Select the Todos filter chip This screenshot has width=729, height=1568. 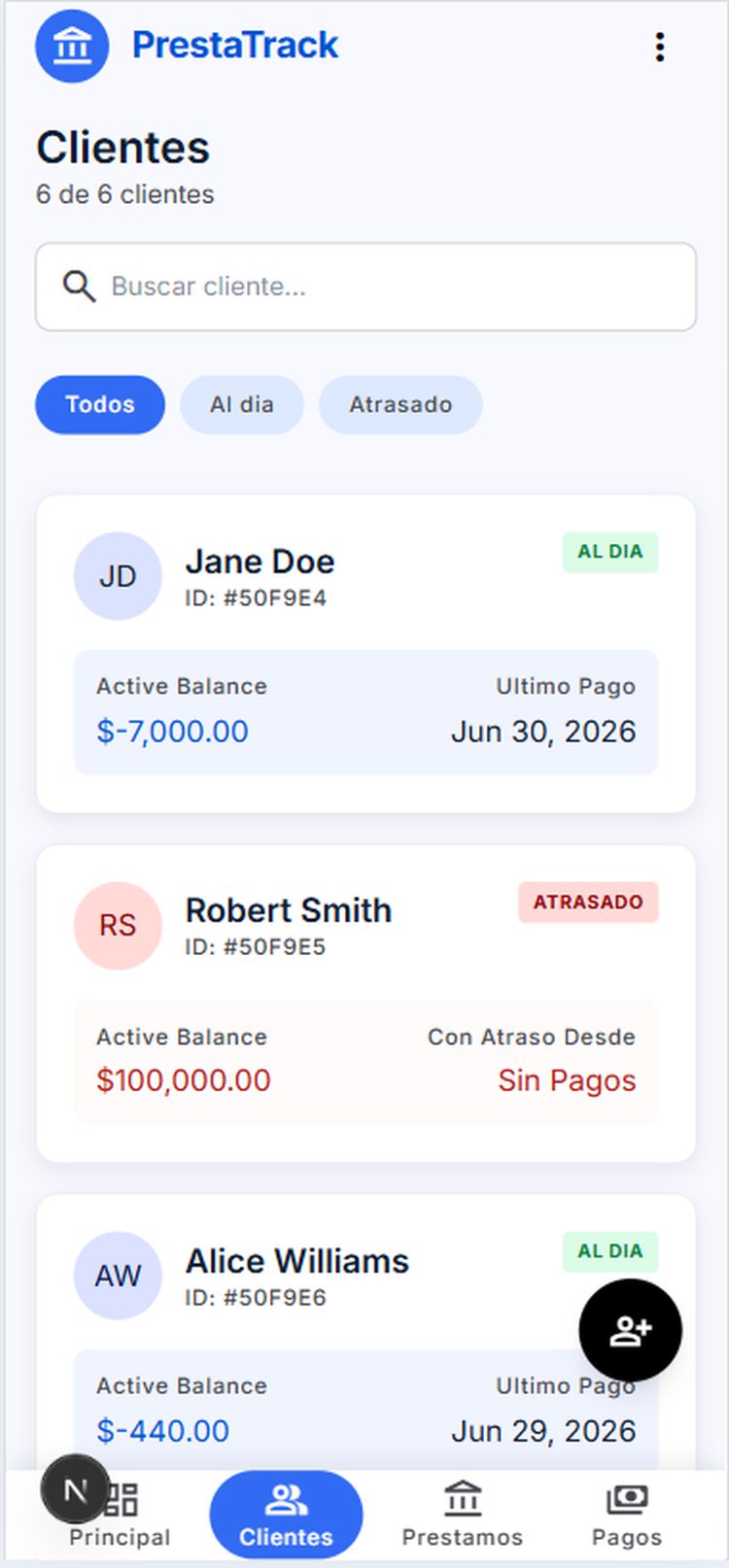tap(100, 405)
